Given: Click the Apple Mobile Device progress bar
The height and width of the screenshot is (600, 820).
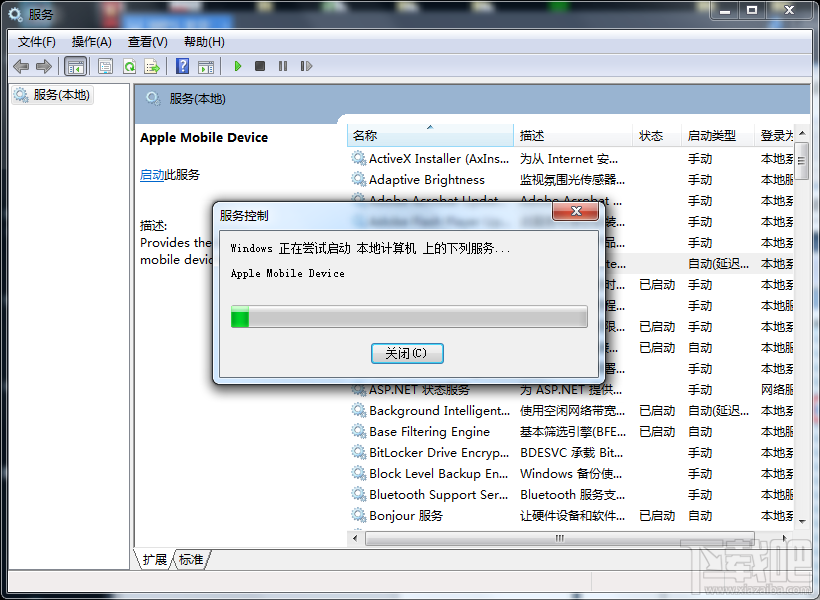Looking at the screenshot, I should [408, 316].
